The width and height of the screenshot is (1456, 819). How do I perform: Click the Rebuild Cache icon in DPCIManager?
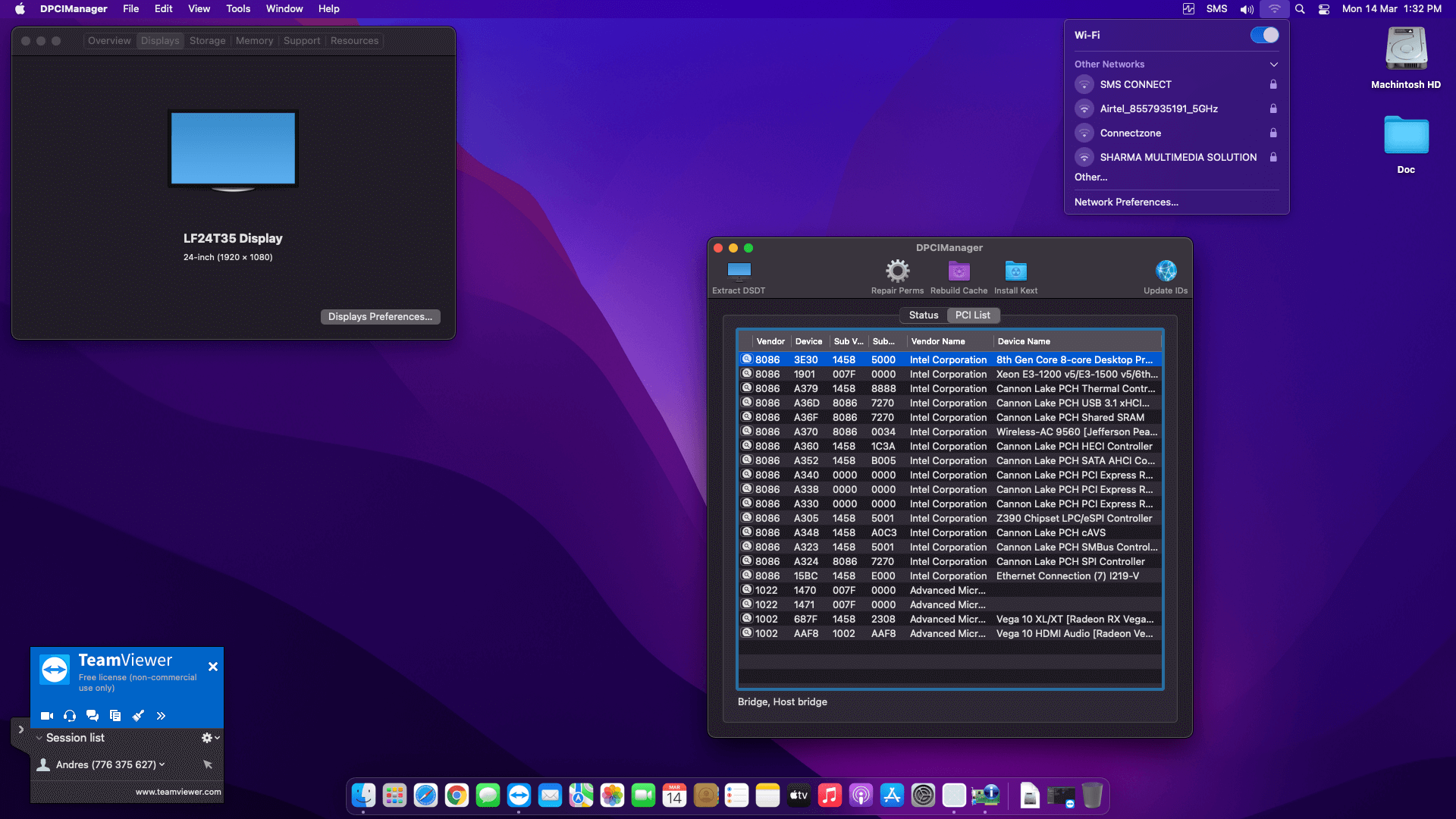(959, 271)
